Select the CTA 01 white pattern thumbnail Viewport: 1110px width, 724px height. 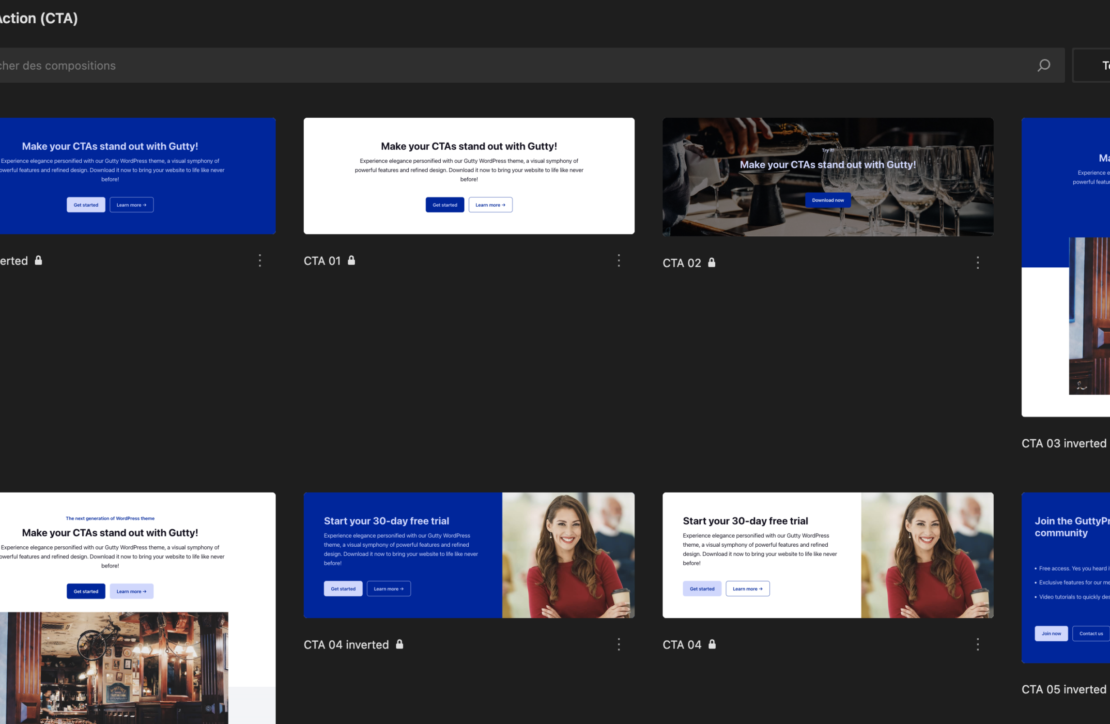469,176
